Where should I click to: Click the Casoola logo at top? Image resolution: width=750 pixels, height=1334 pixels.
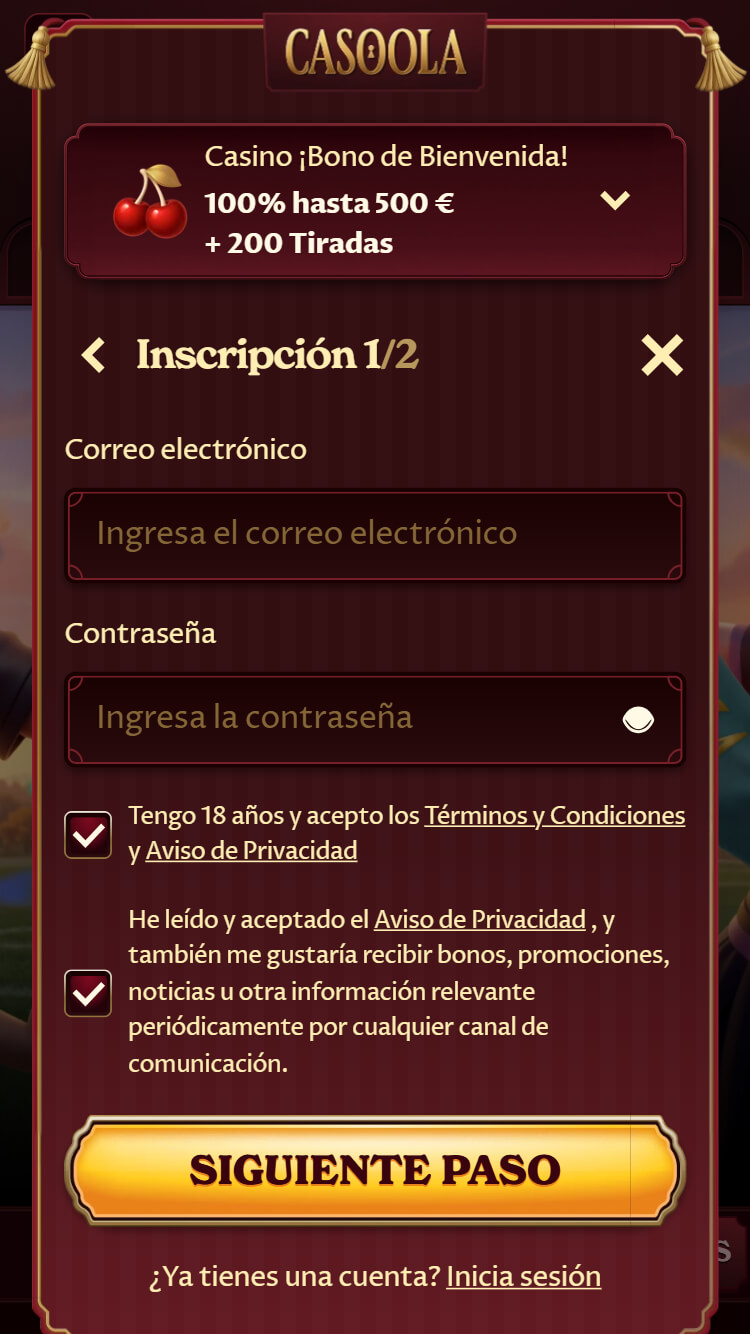375,52
